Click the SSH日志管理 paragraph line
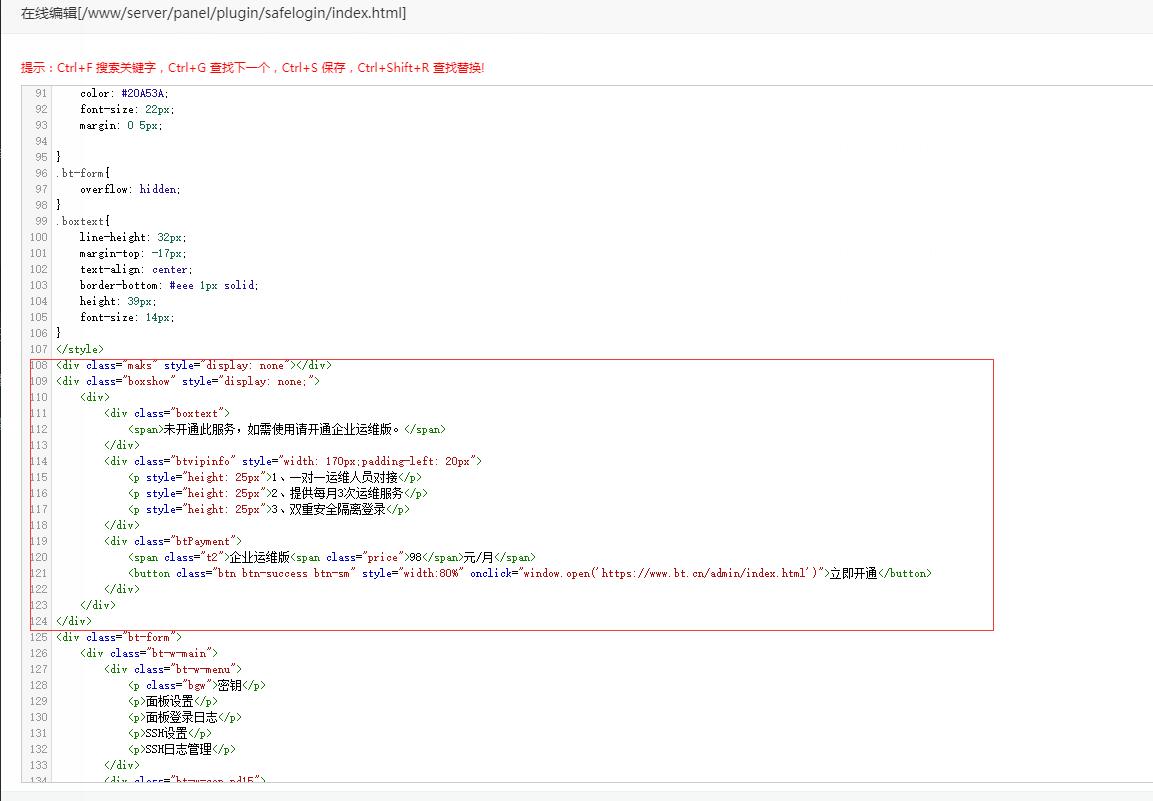Screen dimensions: 1153x801 182,749
